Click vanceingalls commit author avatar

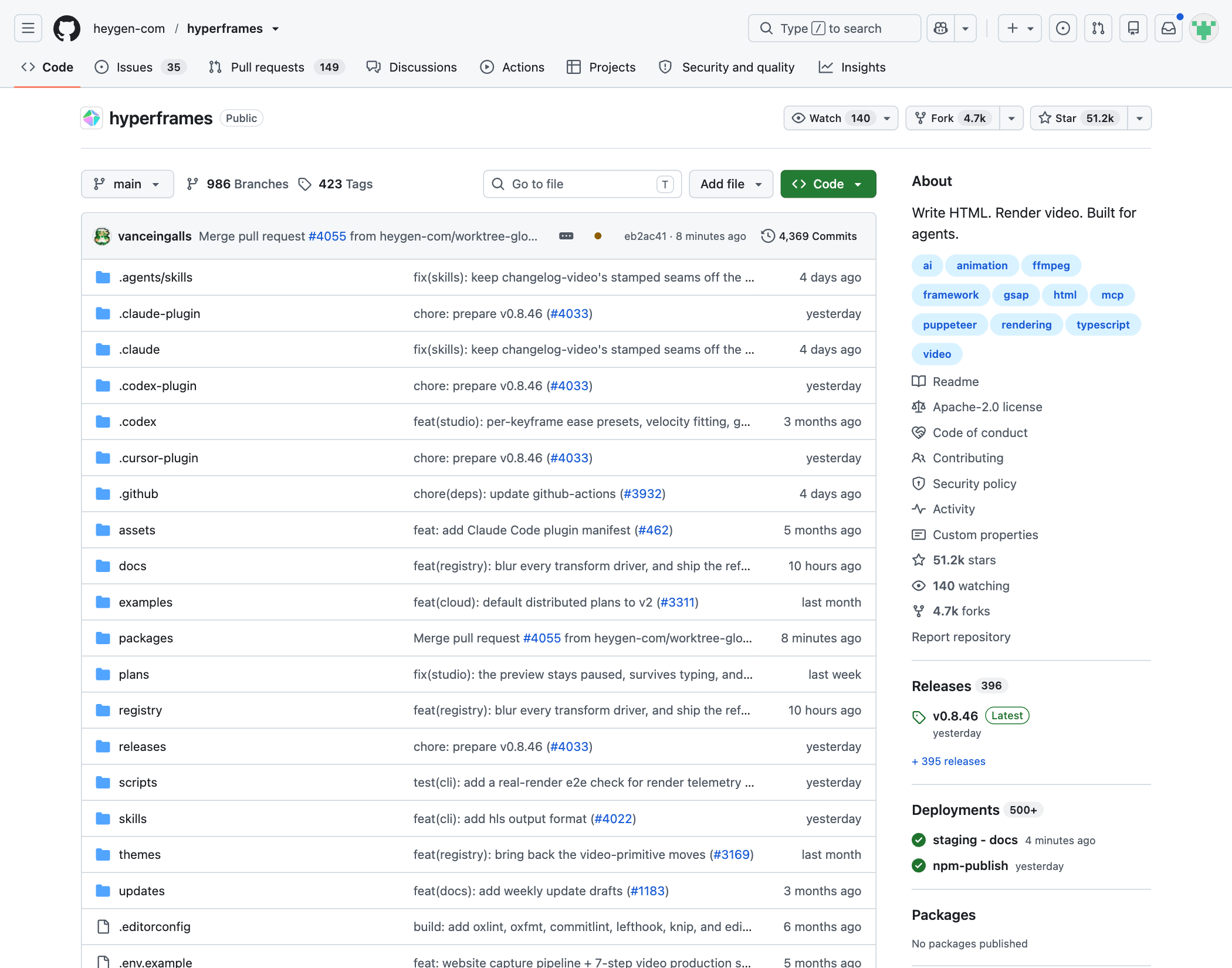click(x=102, y=236)
